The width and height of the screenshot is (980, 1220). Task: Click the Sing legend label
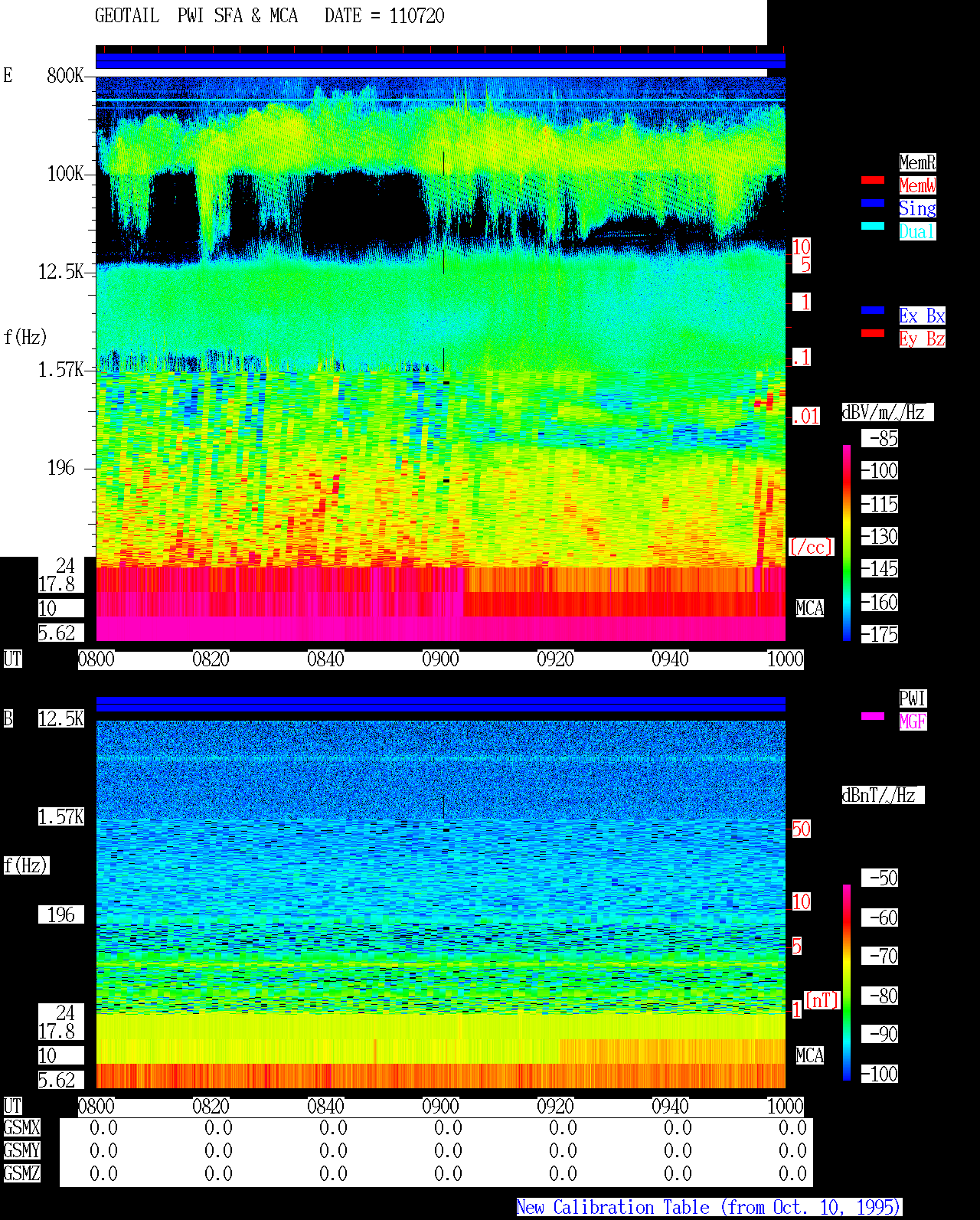(x=917, y=208)
